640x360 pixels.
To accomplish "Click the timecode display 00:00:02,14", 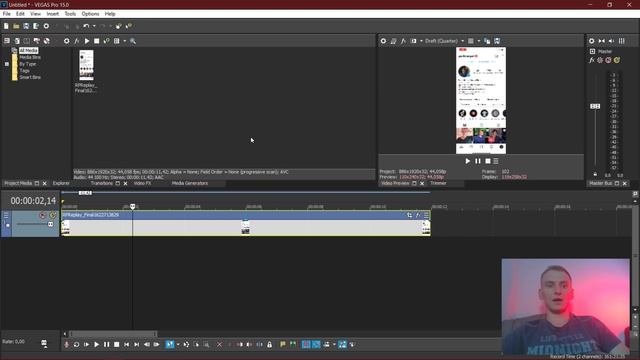I will pyautogui.click(x=33, y=201).
